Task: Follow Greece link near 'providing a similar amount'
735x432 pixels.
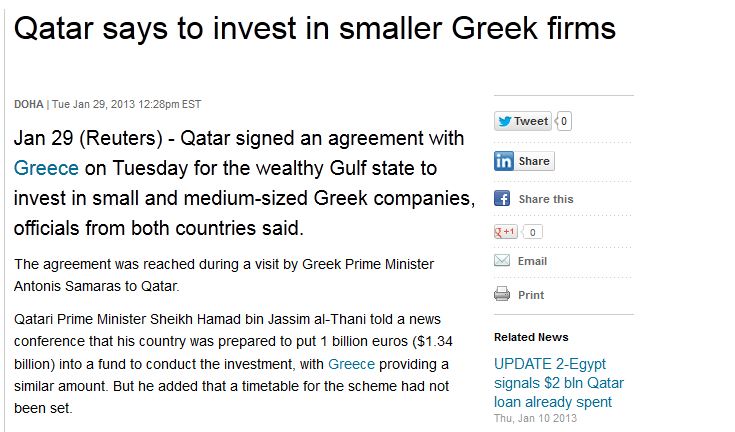Action: [x=350, y=363]
